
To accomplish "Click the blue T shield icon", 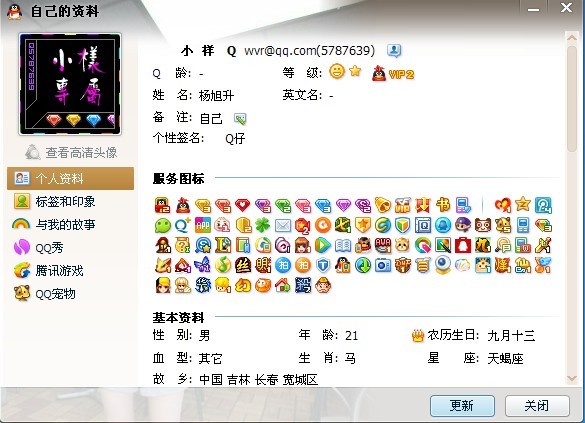I will [x=323, y=266].
